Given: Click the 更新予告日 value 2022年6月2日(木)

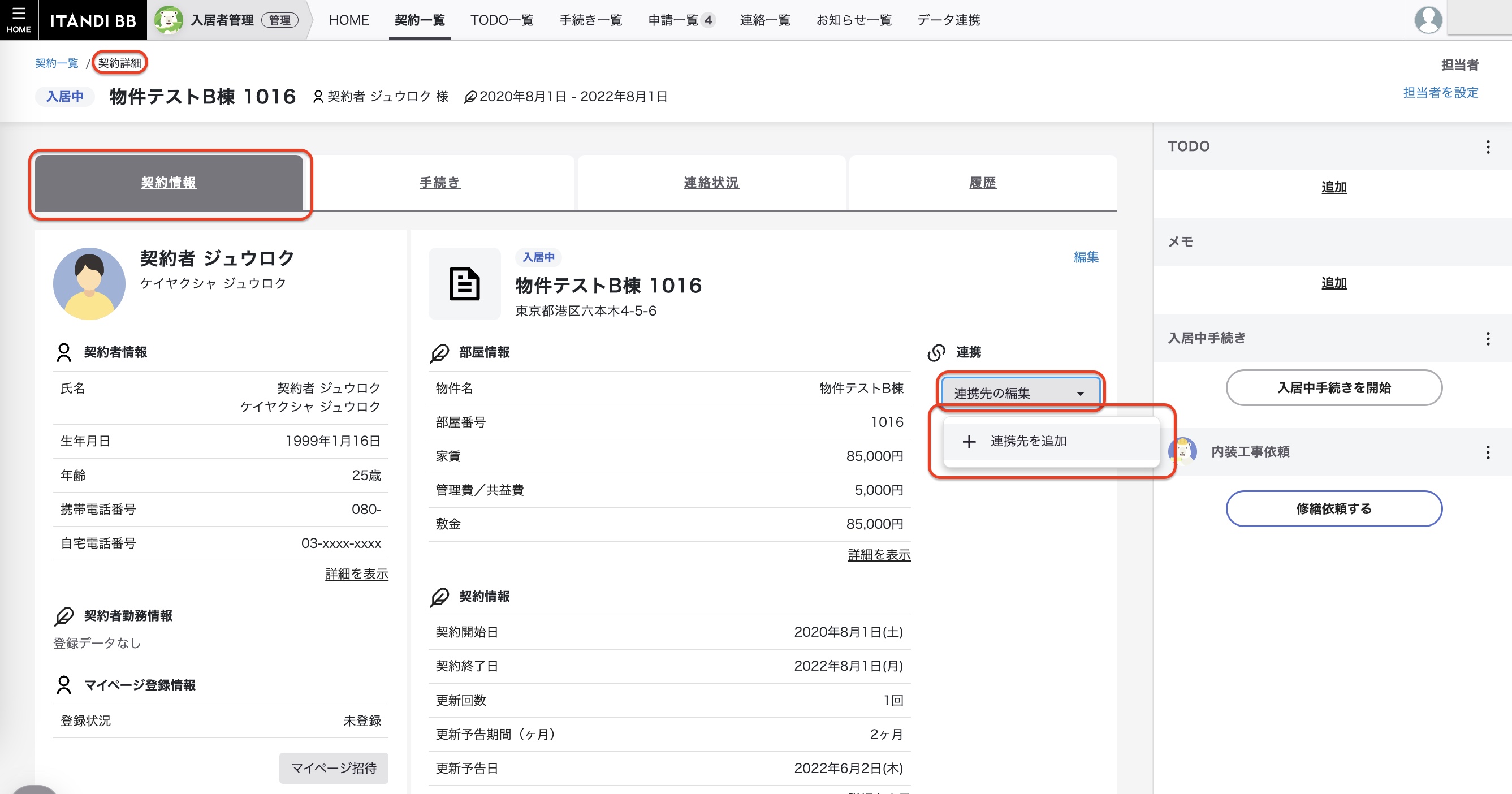Looking at the screenshot, I should (848, 768).
